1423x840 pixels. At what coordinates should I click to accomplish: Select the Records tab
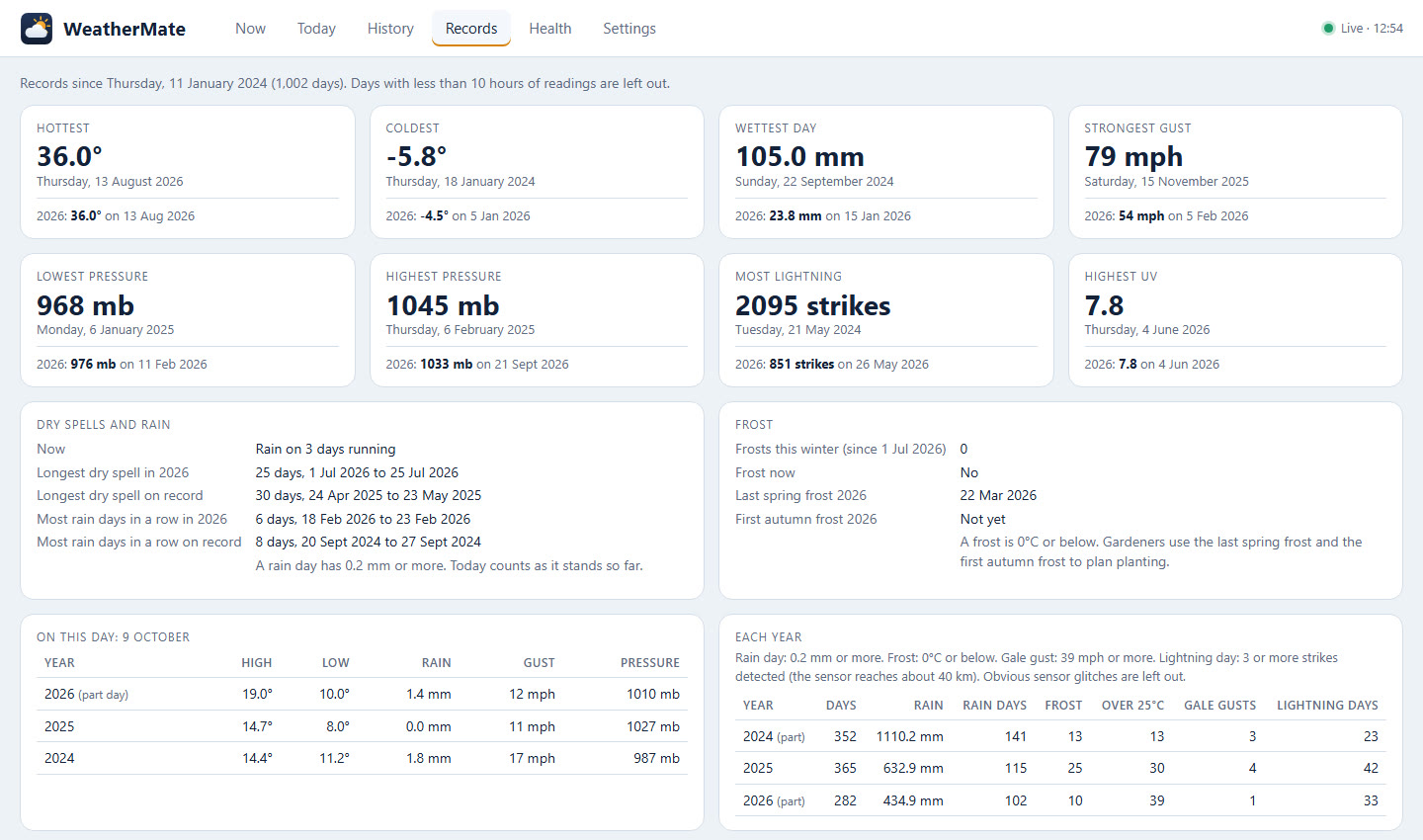coord(471,29)
